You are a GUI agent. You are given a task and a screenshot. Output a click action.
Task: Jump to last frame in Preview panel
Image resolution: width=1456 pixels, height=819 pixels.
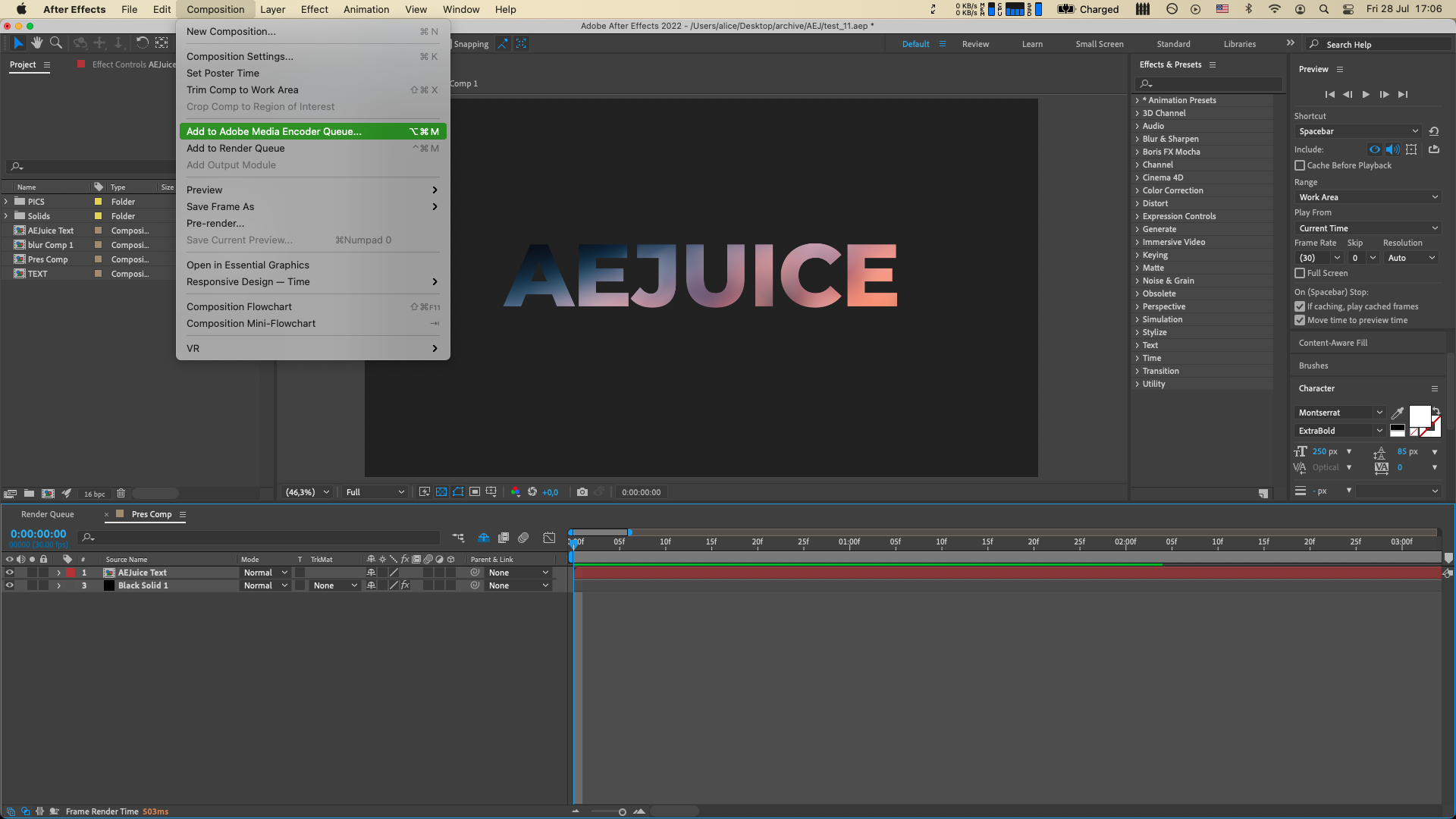coord(1403,94)
